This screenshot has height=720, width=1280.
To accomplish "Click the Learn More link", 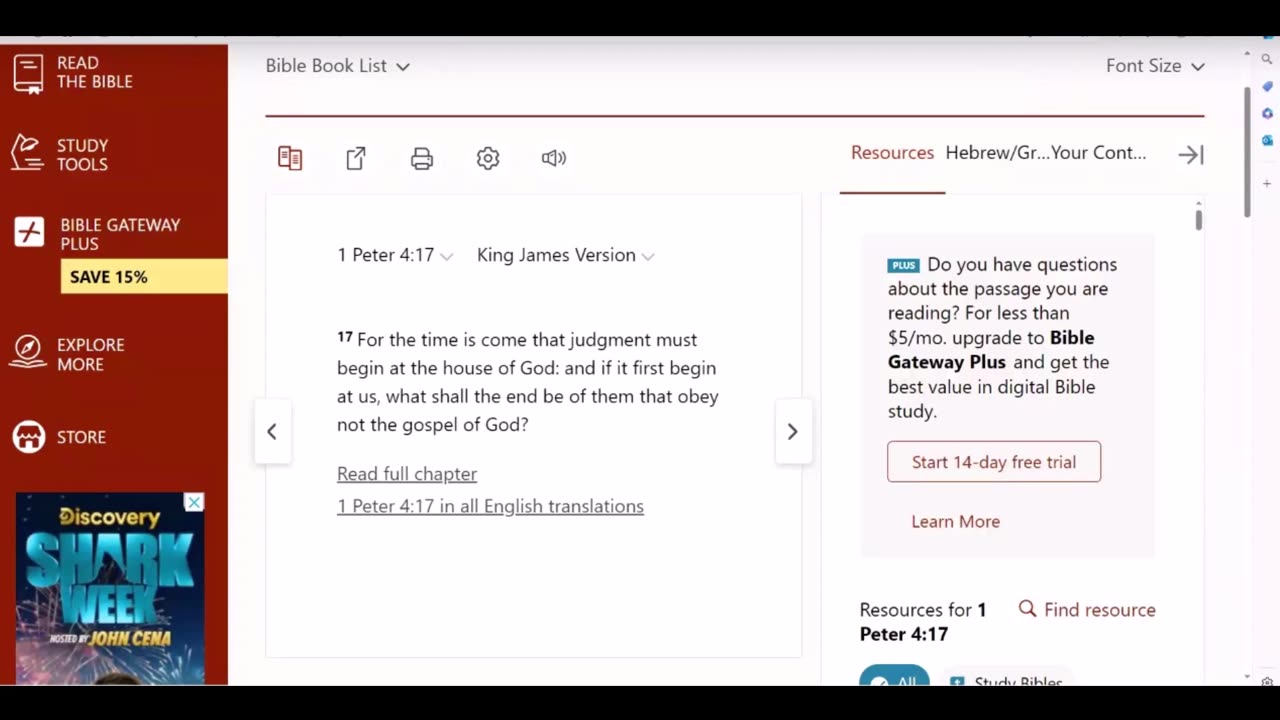I will 955,521.
